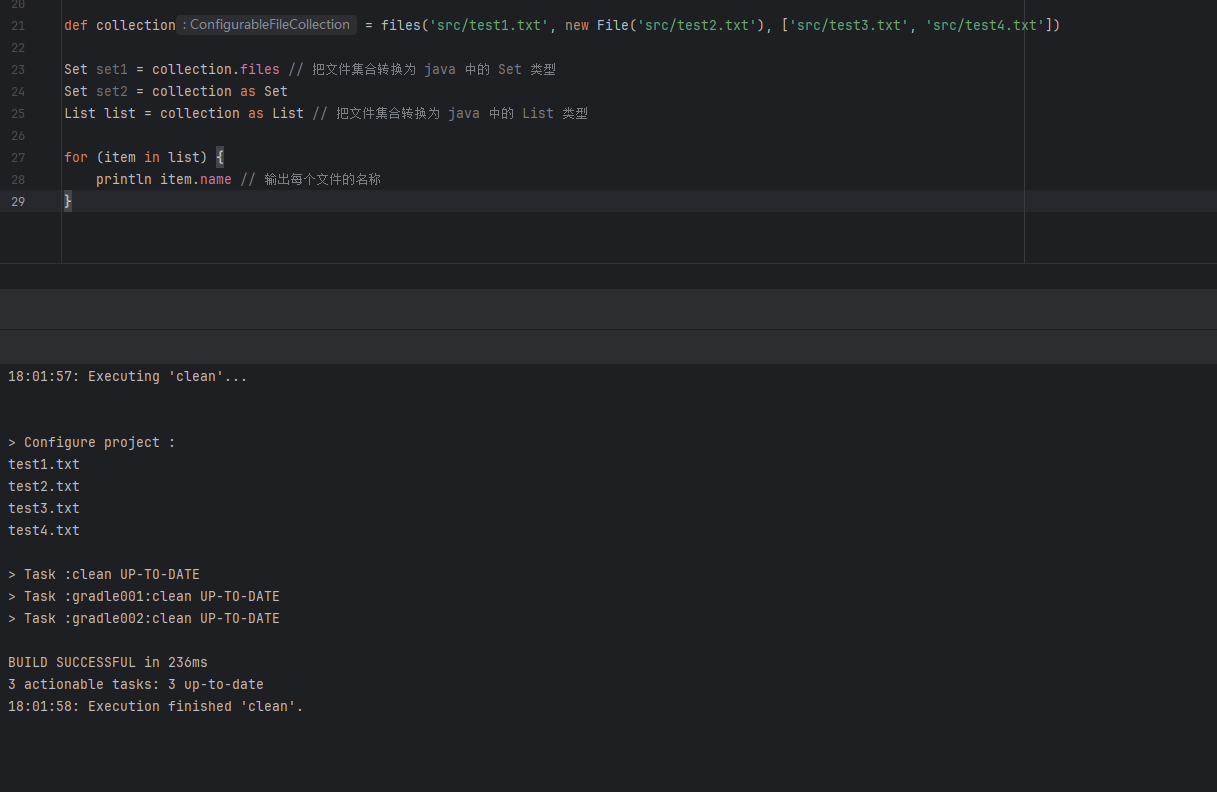Click the console output line "test4.txt"
Screen dimensions: 1217x792
pos(44,530)
